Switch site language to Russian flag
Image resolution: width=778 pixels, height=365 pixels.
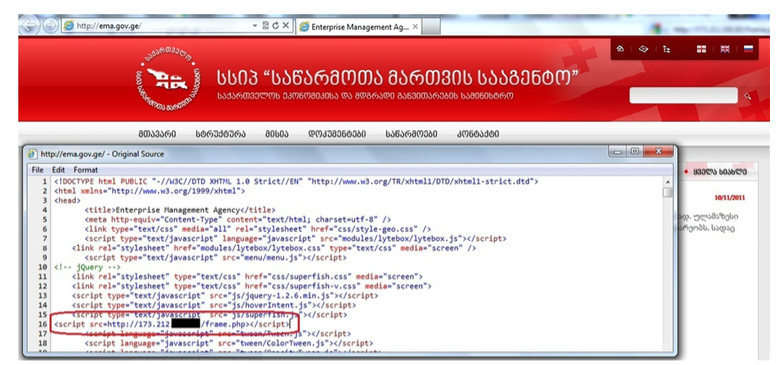click(748, 49)
